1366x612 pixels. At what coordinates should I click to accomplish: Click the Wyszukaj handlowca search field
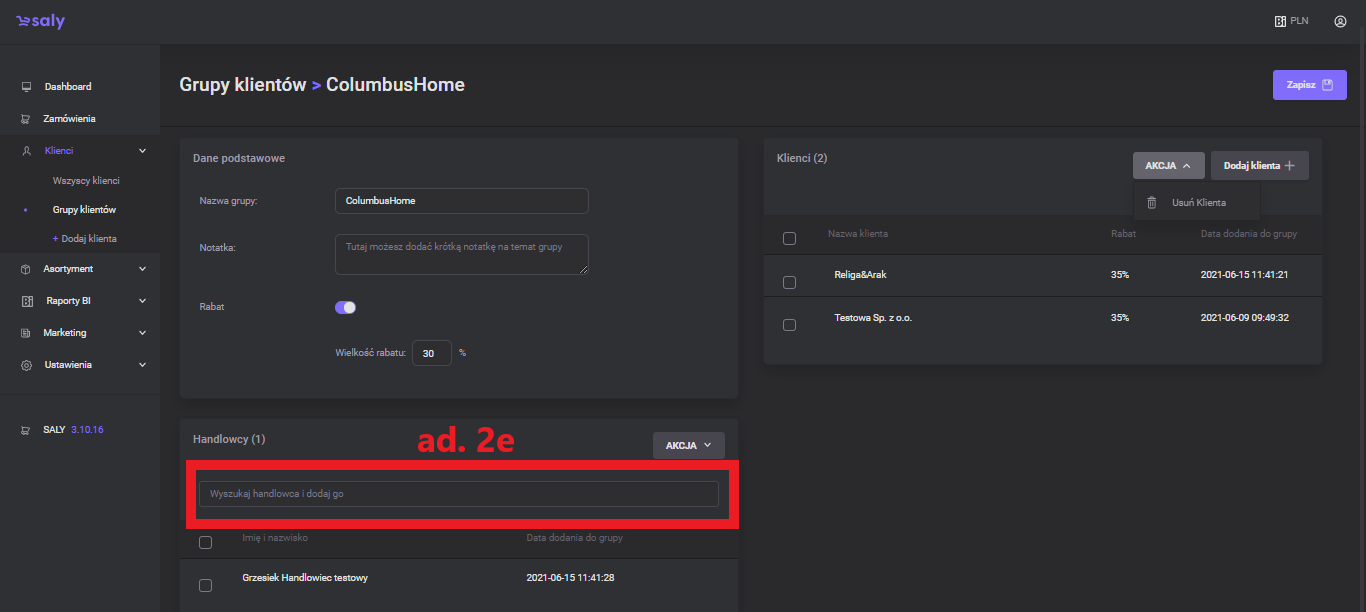[458, 494]
